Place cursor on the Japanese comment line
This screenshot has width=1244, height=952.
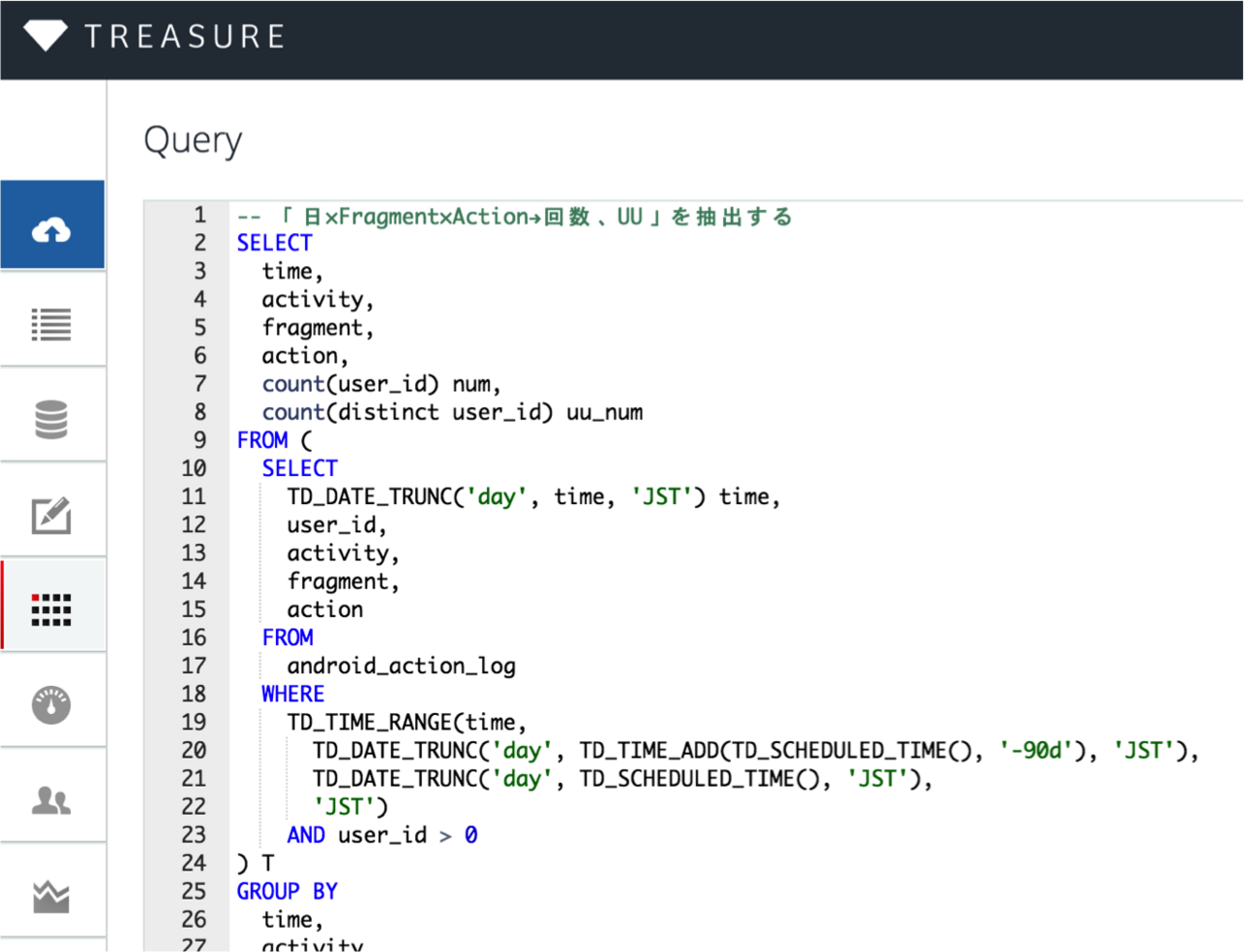[515, 217]
